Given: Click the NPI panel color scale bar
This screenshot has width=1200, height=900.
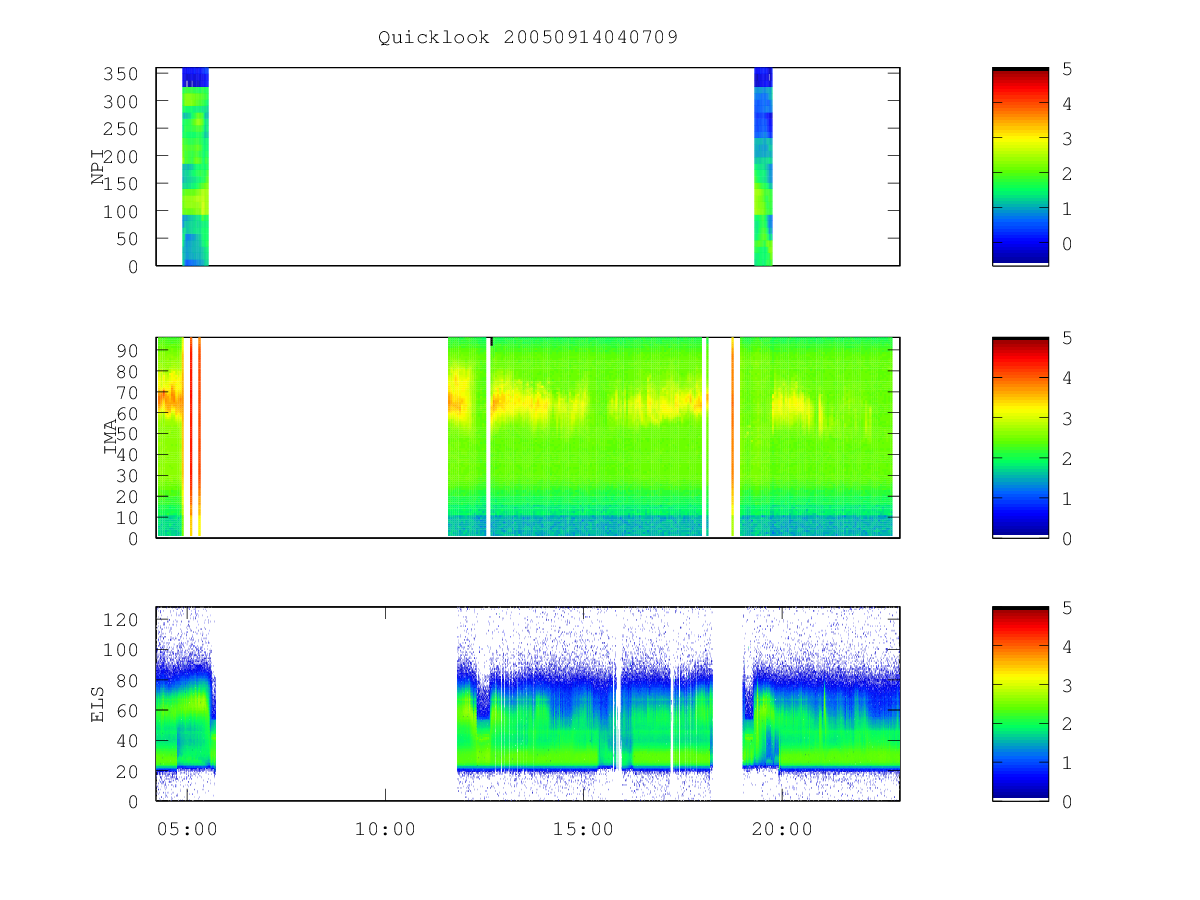Looking at the screenshot, I should click(x=1020, y=166).
